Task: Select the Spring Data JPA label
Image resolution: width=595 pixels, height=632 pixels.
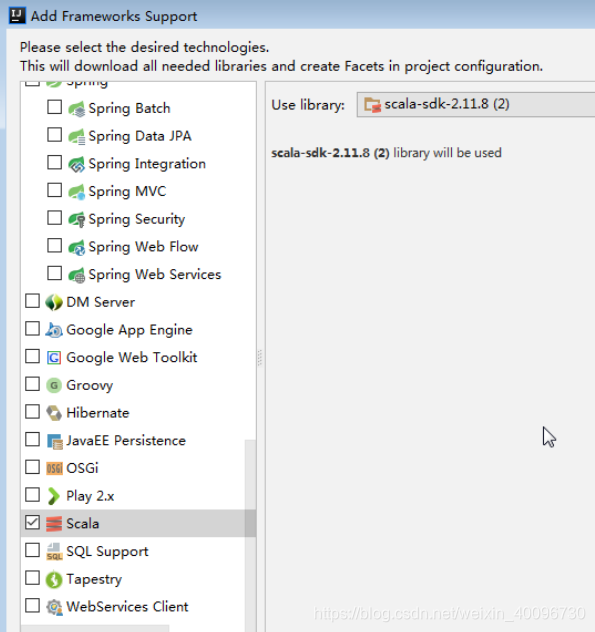Action: pyautogui.click(x=140, y=137)
